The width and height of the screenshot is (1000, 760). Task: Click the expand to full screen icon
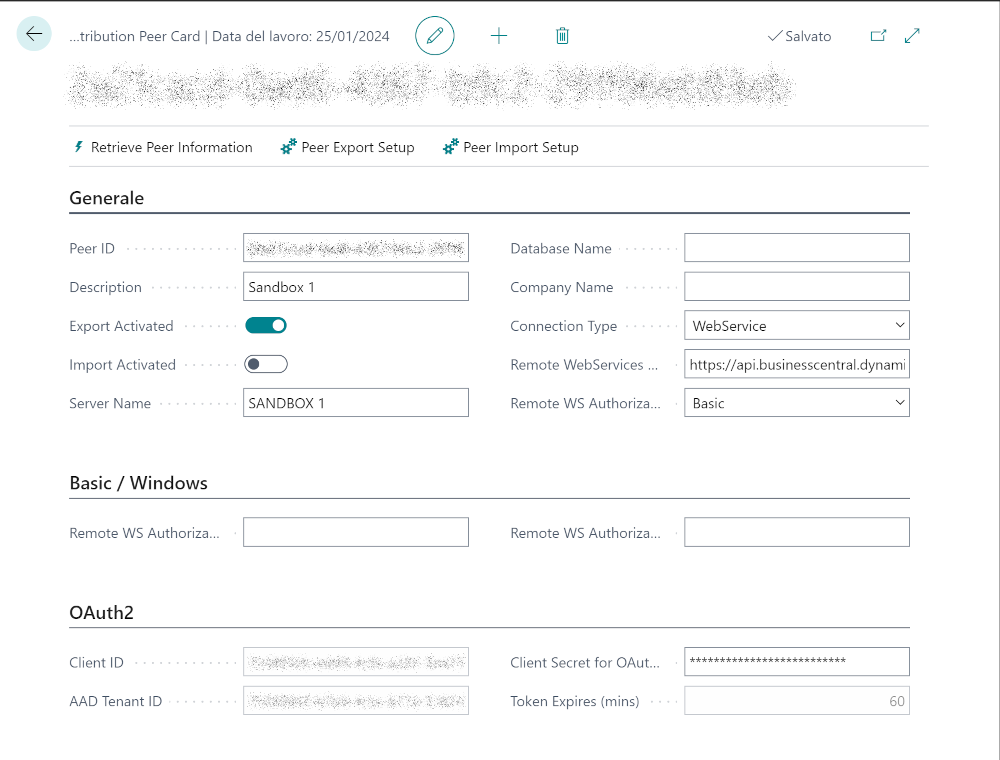[912, 36]
